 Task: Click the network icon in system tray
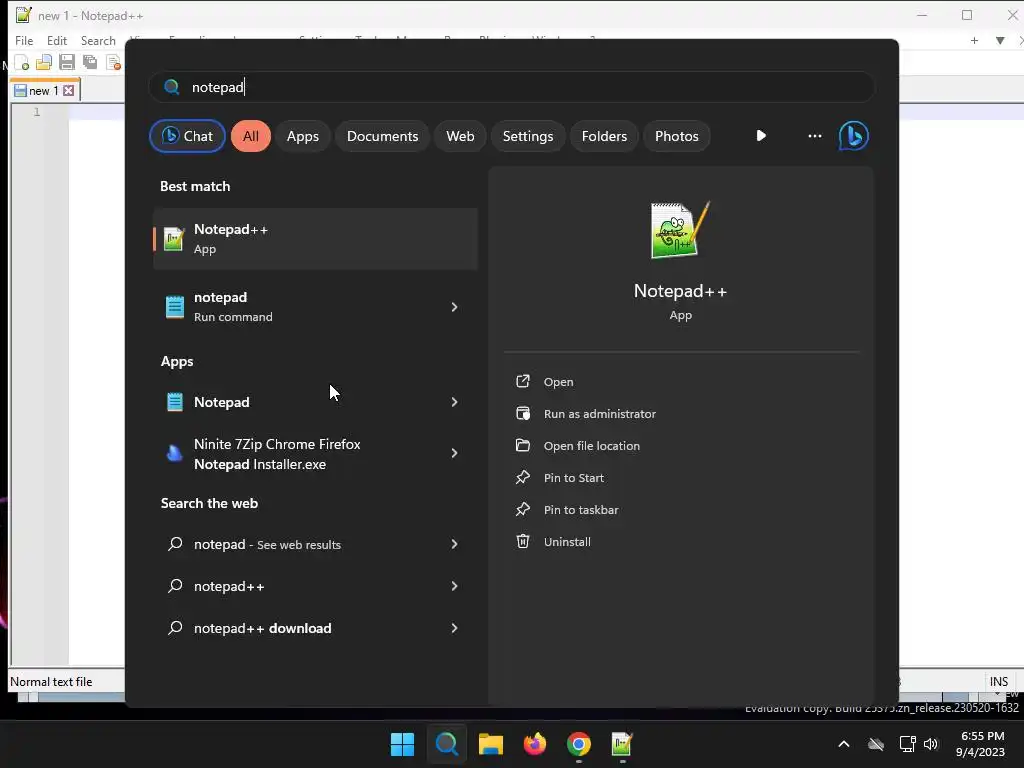coord(907,744)
